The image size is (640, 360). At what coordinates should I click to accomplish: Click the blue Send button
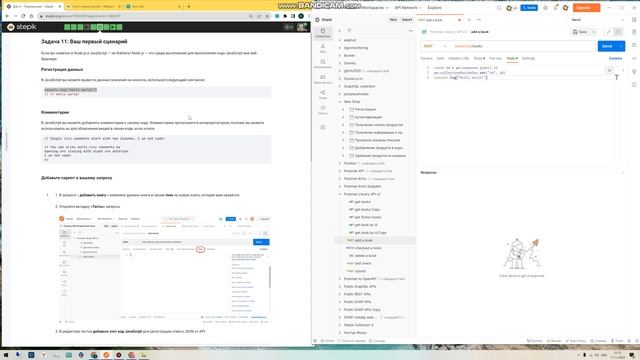[607, 46]
